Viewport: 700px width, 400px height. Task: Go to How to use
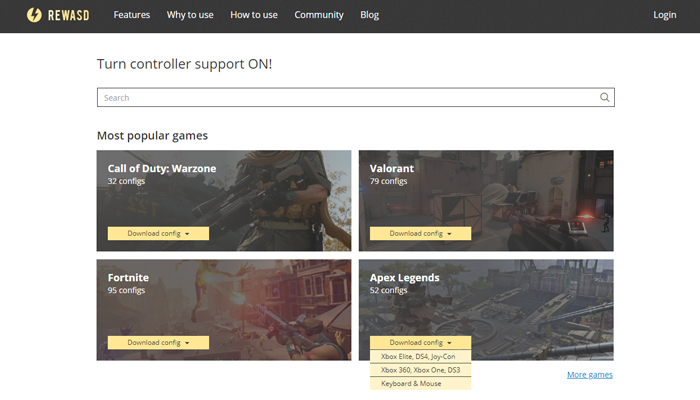pos(254,15)
